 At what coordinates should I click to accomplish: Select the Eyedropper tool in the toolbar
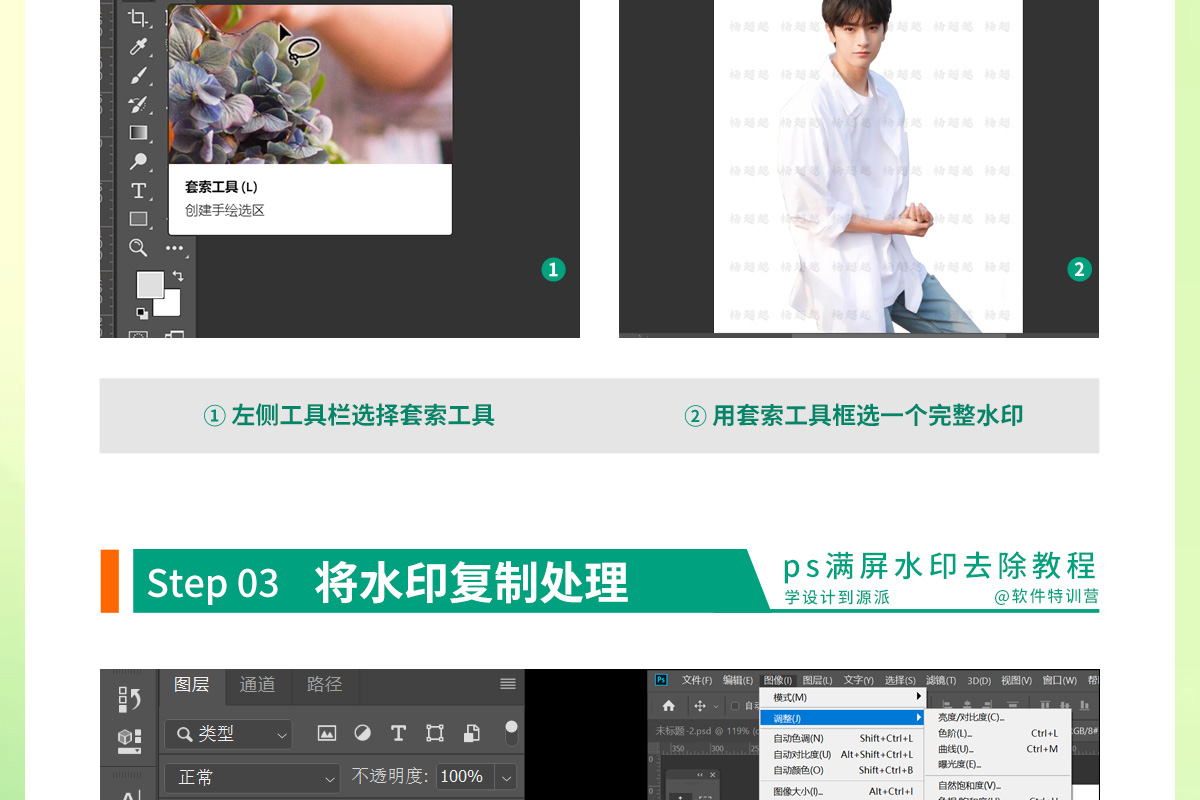[x=138, y=46]
